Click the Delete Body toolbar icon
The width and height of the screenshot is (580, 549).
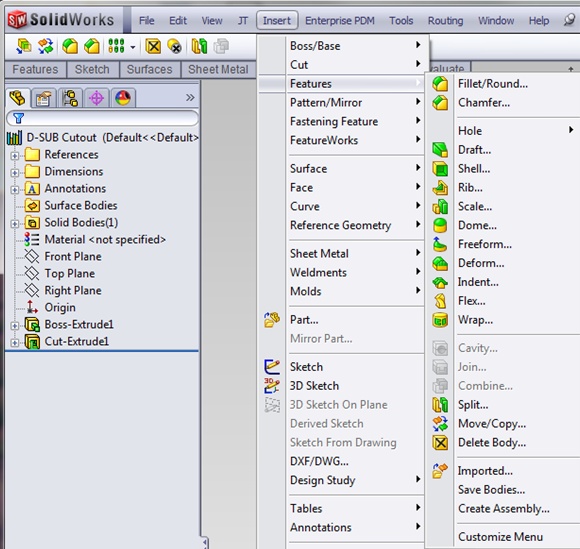point(153,47)
